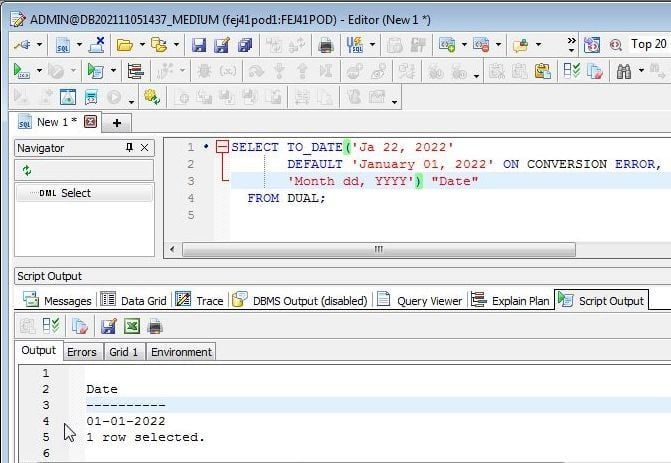Click the Execute as script icon
671x463 pixels.
point(95,71)
